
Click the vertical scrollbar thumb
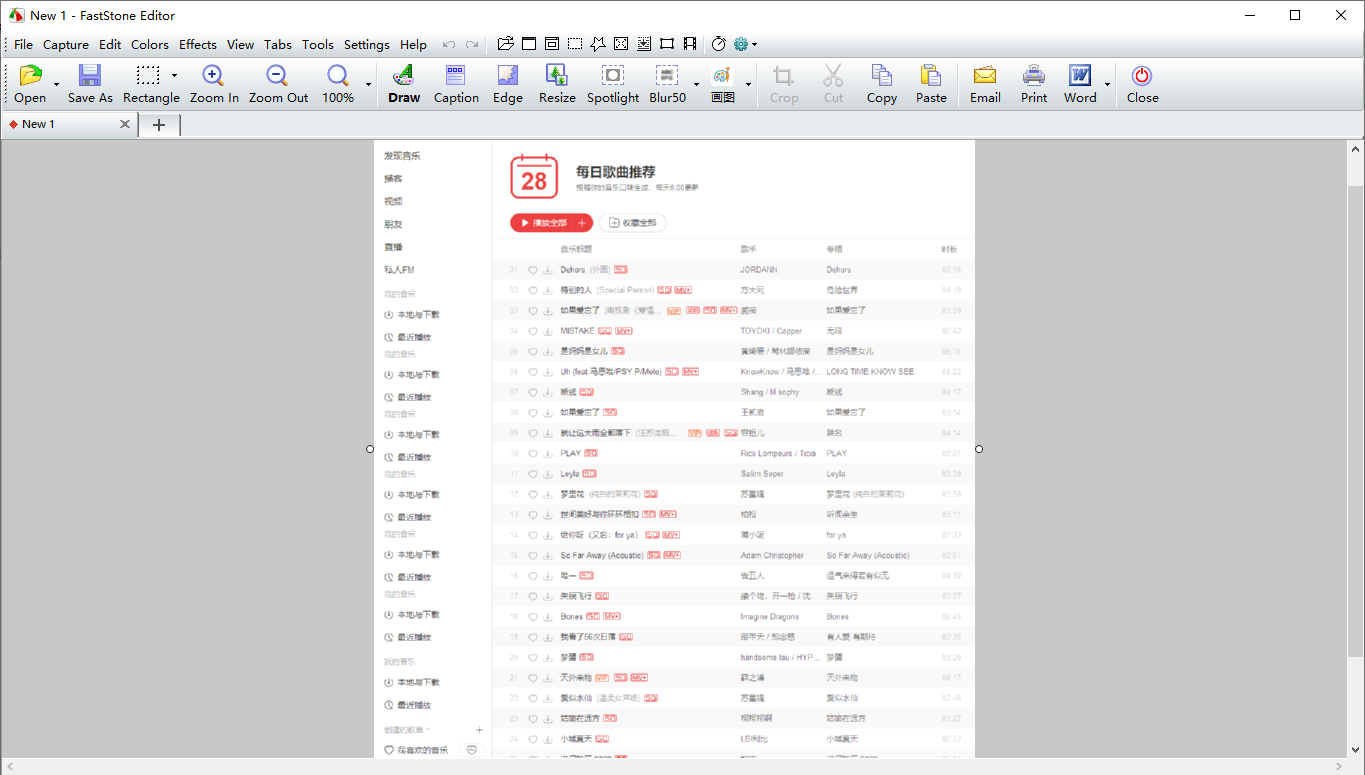pyautogui.click(x=1356, y=420)
